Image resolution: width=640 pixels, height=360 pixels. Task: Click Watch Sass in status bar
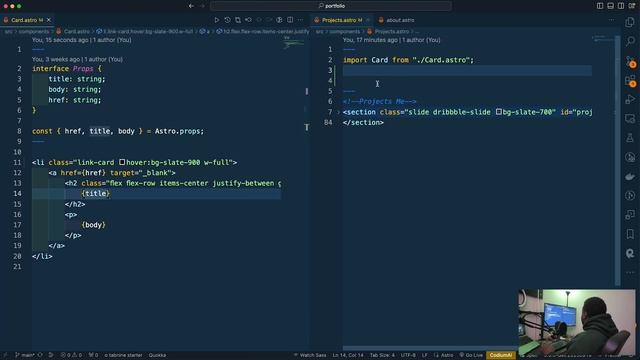click(310, 355)
